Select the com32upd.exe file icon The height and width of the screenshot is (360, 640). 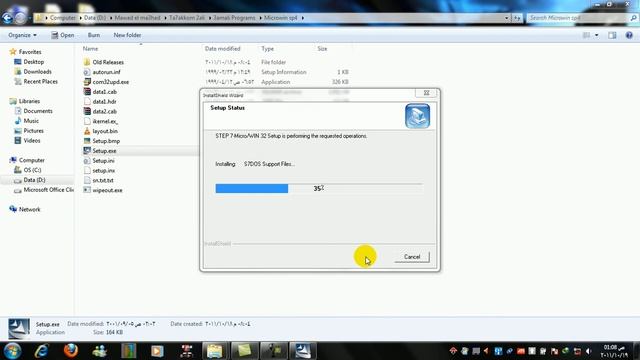87,82
